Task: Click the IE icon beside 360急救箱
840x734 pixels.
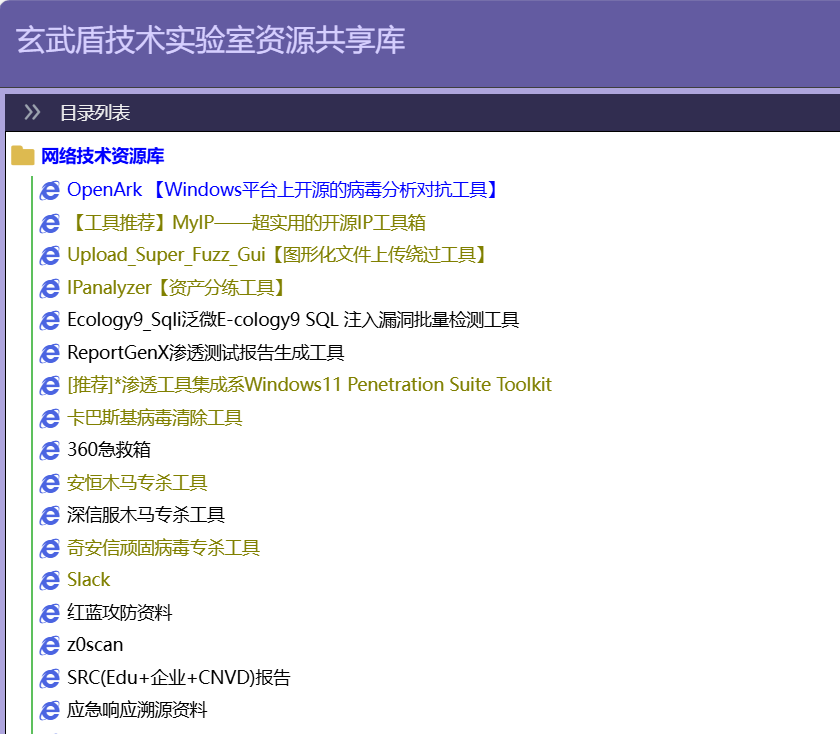Action: (50, 451)
